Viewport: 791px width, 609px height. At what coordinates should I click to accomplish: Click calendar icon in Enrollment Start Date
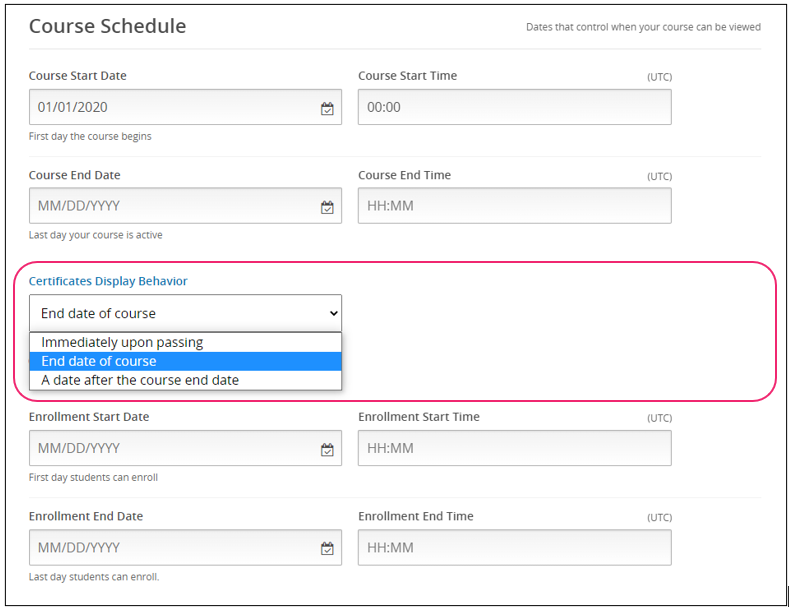[327, 449]
